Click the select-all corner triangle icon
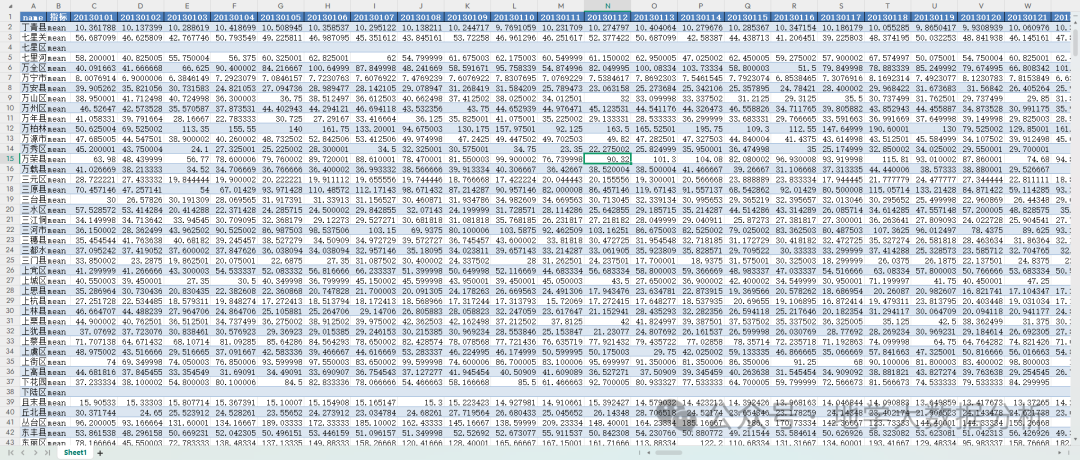This screenshot has height=460, width=1080. point(10,6)
